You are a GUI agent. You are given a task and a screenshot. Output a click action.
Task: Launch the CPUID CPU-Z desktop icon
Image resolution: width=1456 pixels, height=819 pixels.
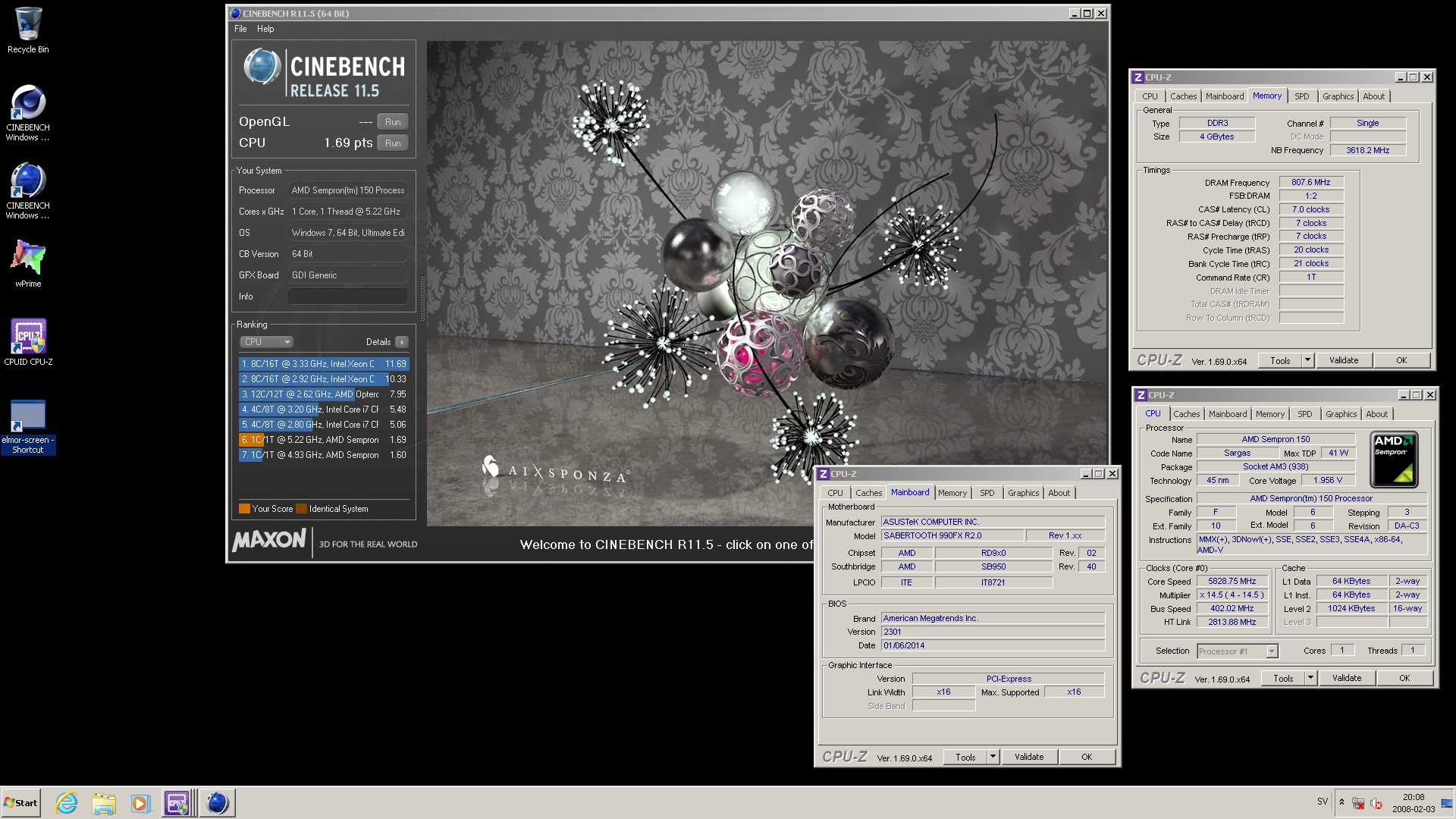click(x=28, y=342)
